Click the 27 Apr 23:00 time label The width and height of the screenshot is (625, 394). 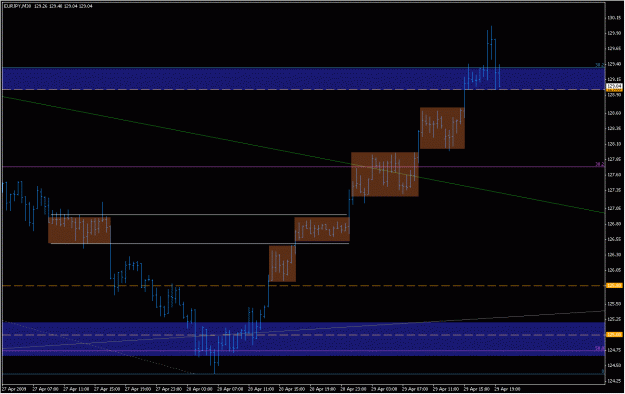click(169, 389)
